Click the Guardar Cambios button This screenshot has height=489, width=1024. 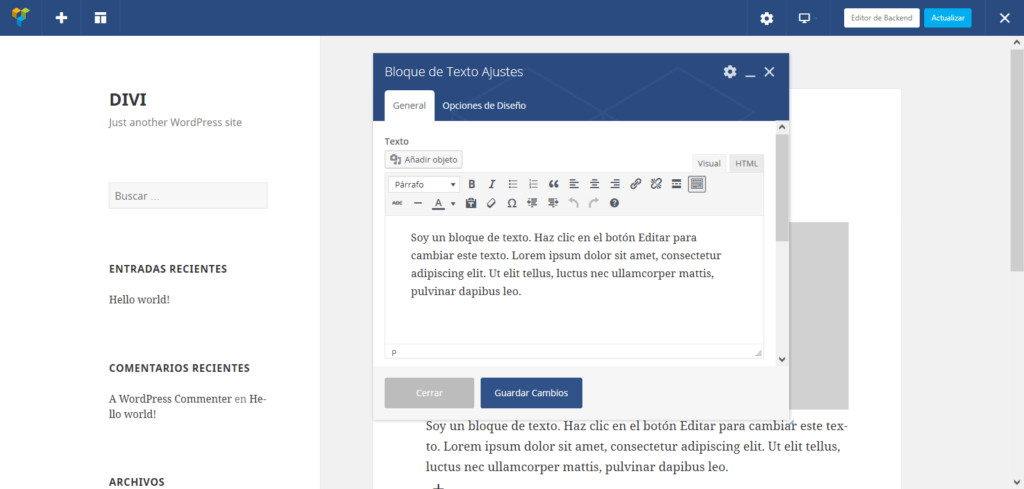(531, 392)
